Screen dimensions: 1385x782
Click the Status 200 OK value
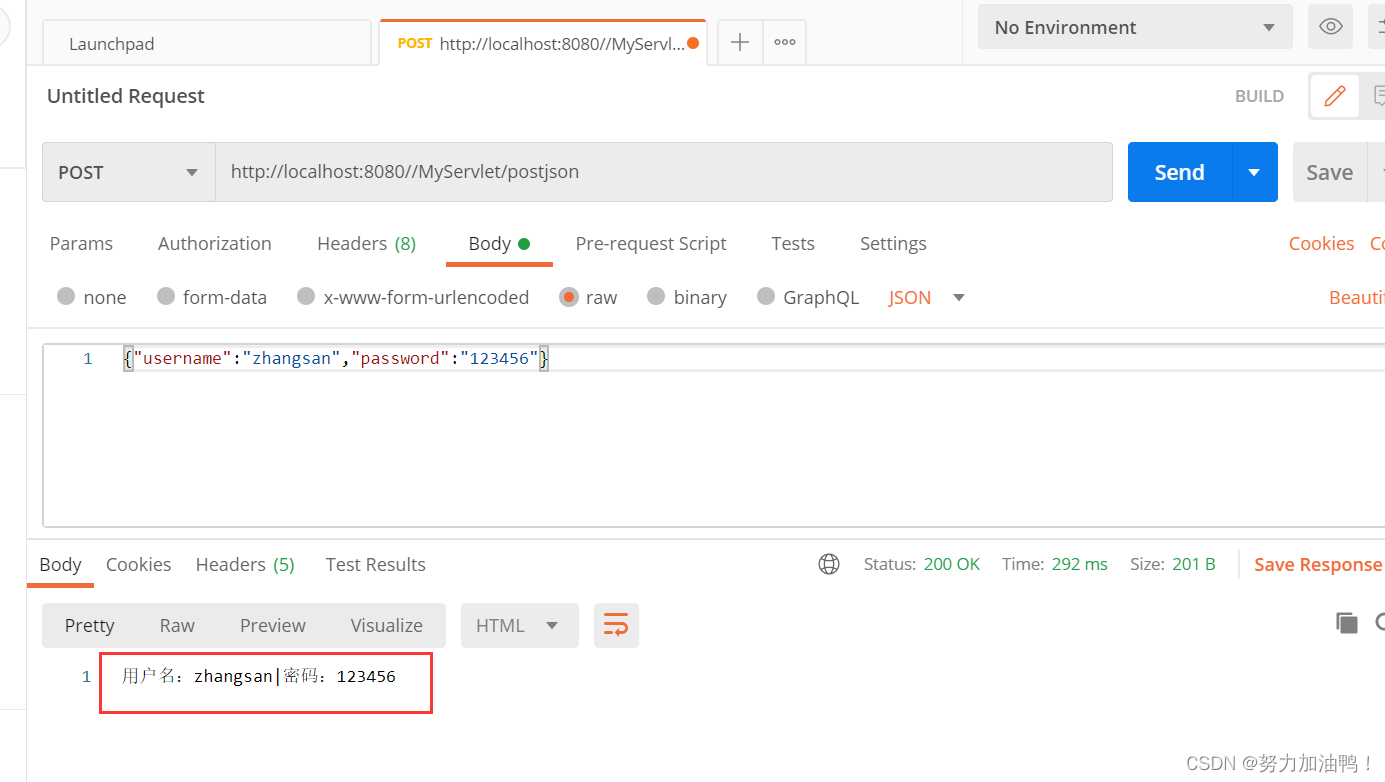tap(952, 564)
